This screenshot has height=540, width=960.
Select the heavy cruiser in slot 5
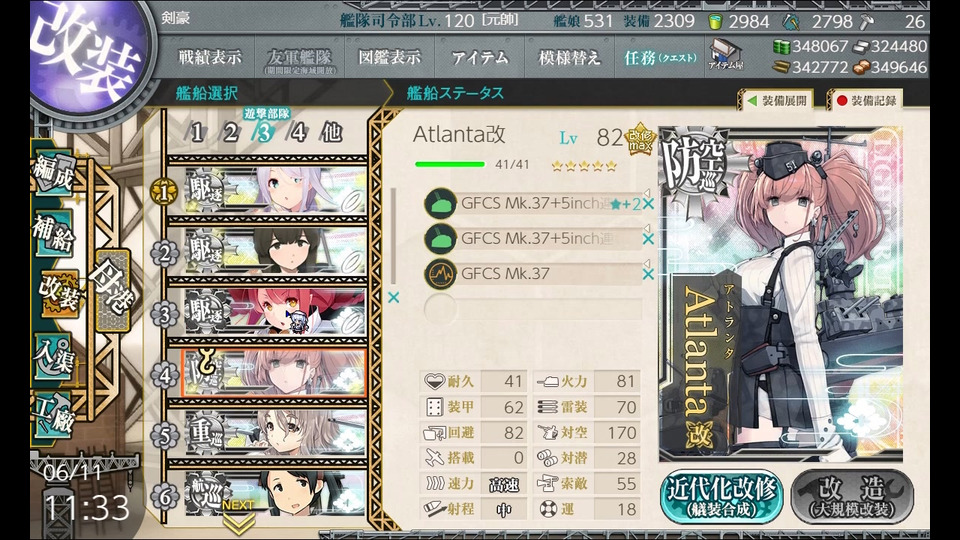pyautogui.click(x=275, y=433)
